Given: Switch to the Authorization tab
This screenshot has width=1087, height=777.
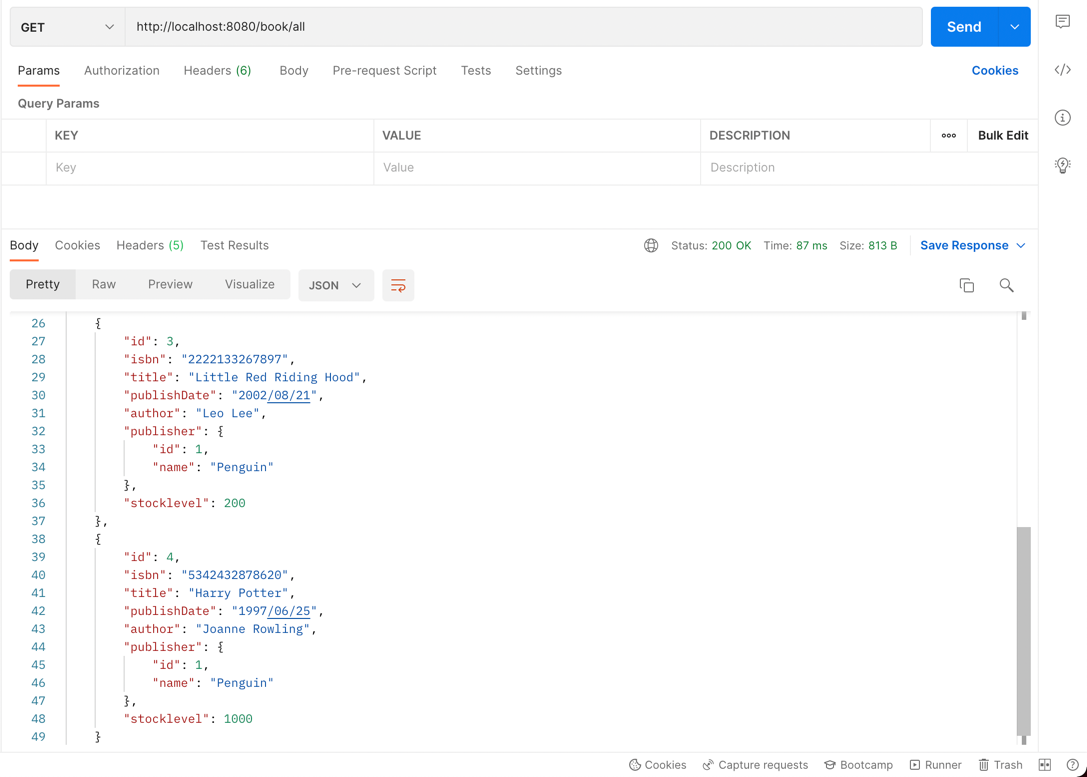Looking at the screenshot, I should [x=121, y=71].
